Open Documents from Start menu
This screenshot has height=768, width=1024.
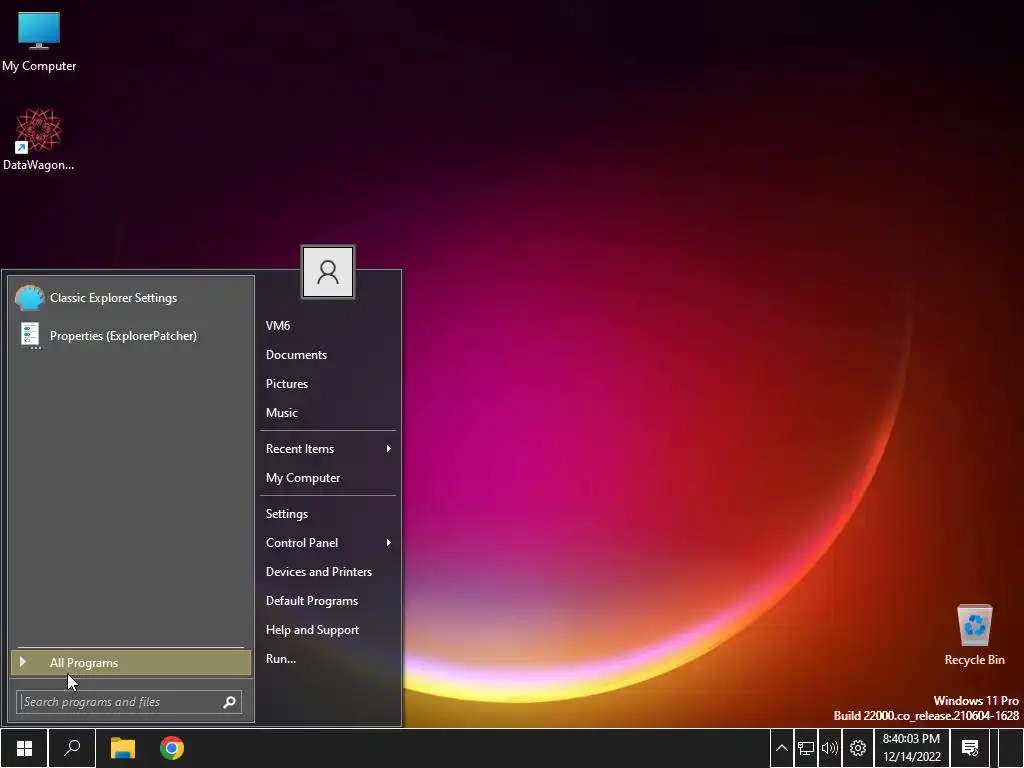tap(328, 355)
